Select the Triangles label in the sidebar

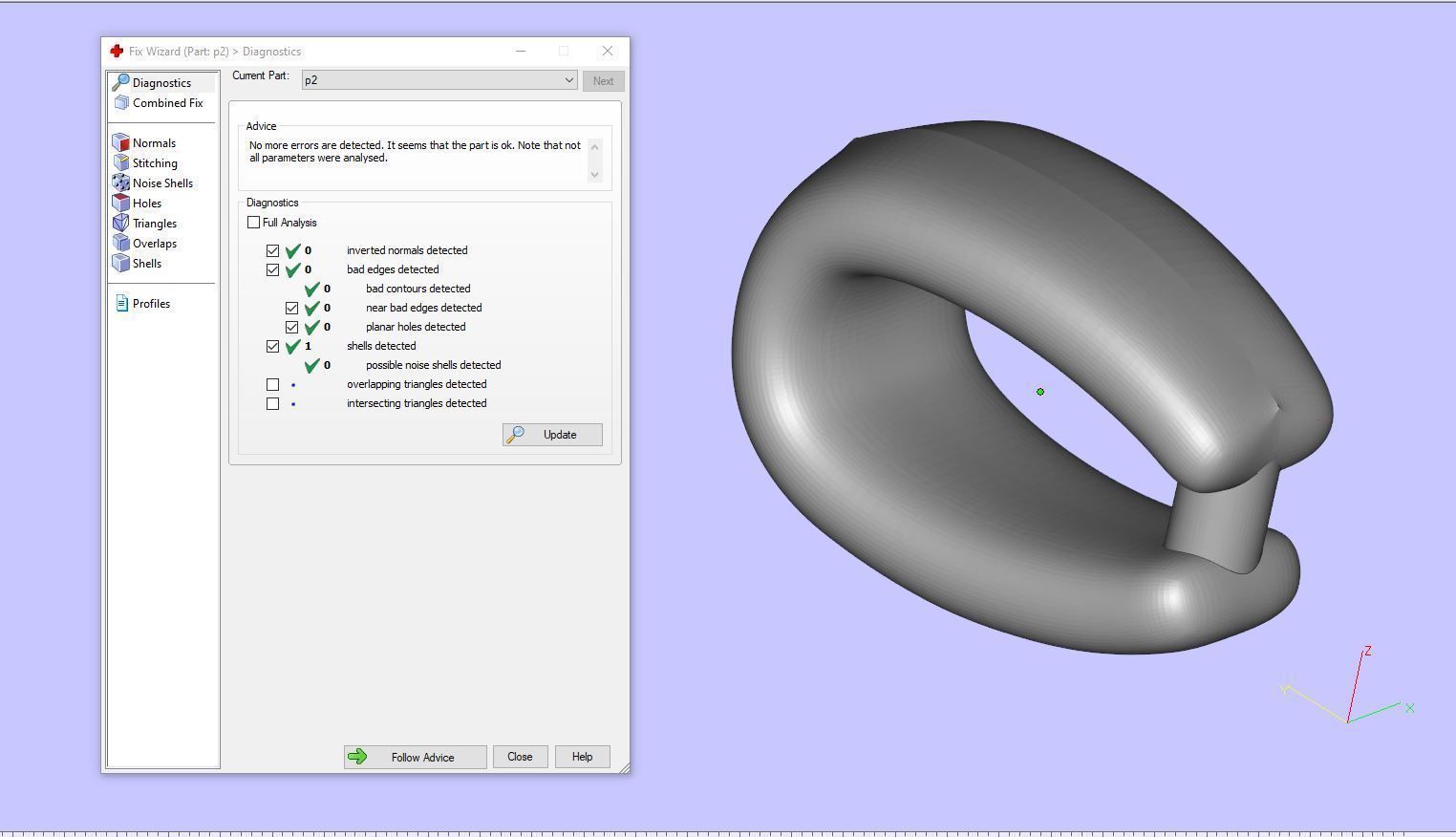tap(155, 224)
